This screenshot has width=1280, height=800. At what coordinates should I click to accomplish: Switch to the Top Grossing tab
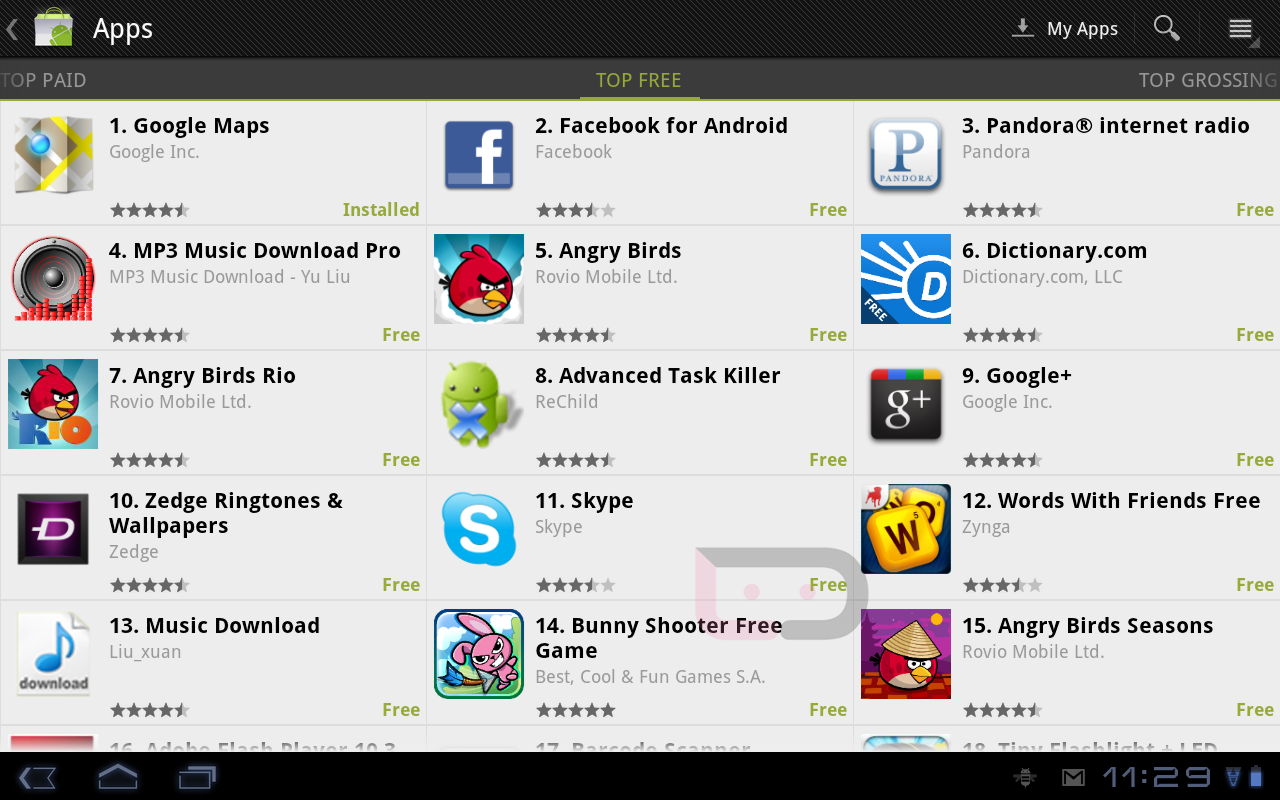[1209, 80]
